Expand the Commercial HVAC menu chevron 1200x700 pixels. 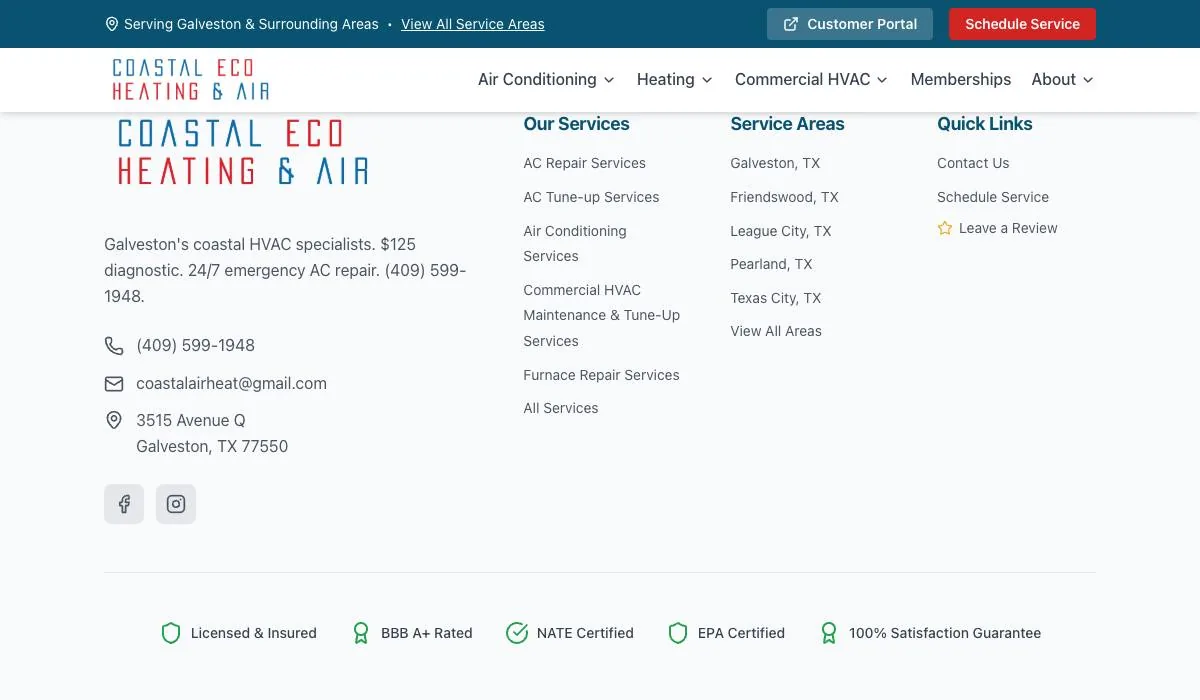pyautogui.click(x=882, y=80)
